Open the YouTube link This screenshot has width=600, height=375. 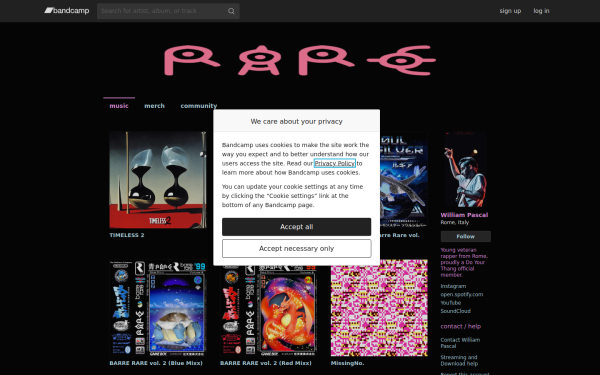(x=450, y=303)
